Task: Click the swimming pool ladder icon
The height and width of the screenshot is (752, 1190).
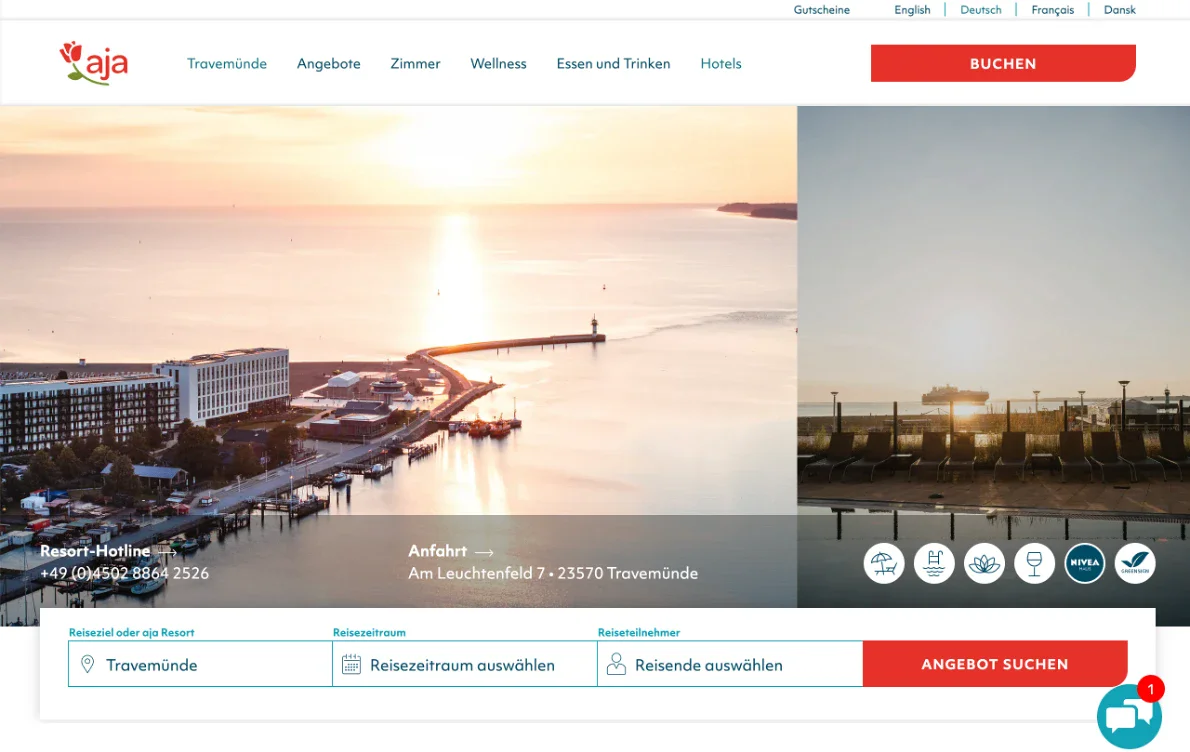Action: [x=933, y=563]
